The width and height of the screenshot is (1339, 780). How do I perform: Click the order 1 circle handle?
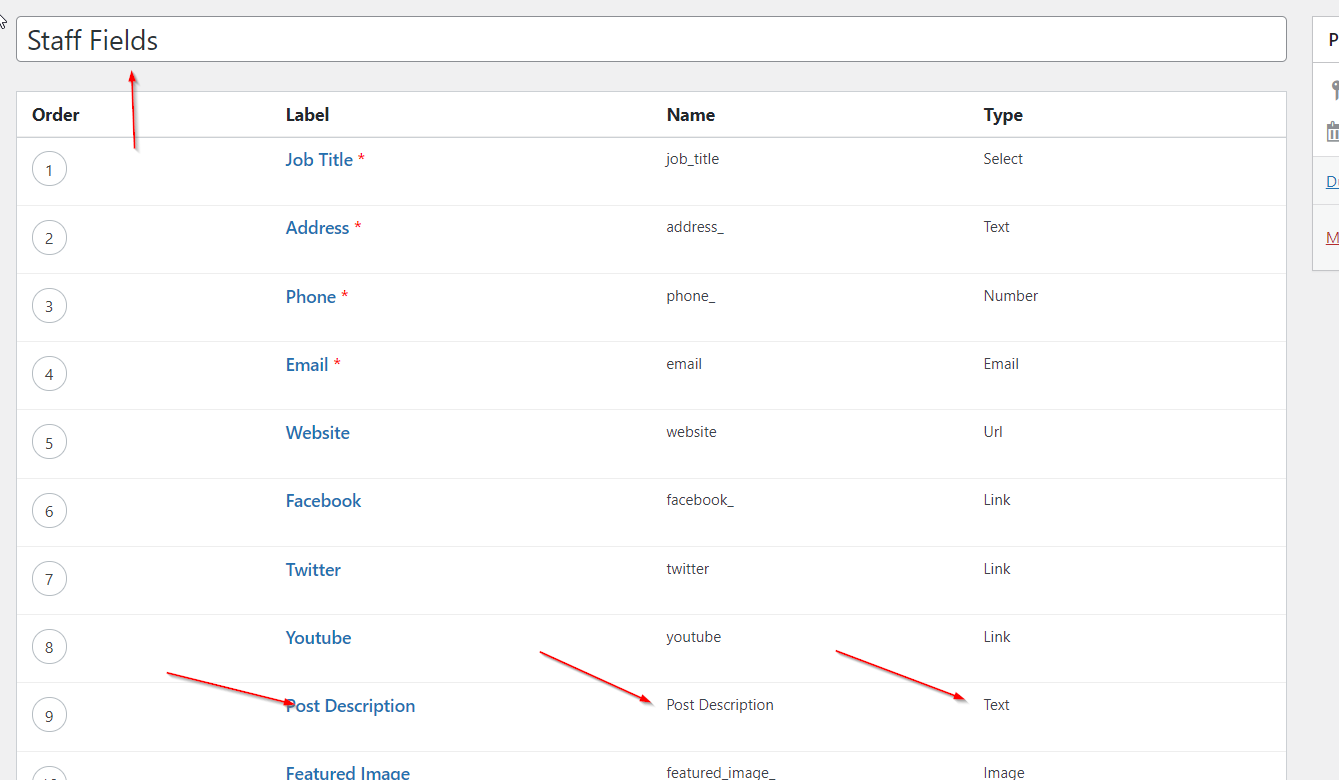pyautogui.click(x=49, y=170)
